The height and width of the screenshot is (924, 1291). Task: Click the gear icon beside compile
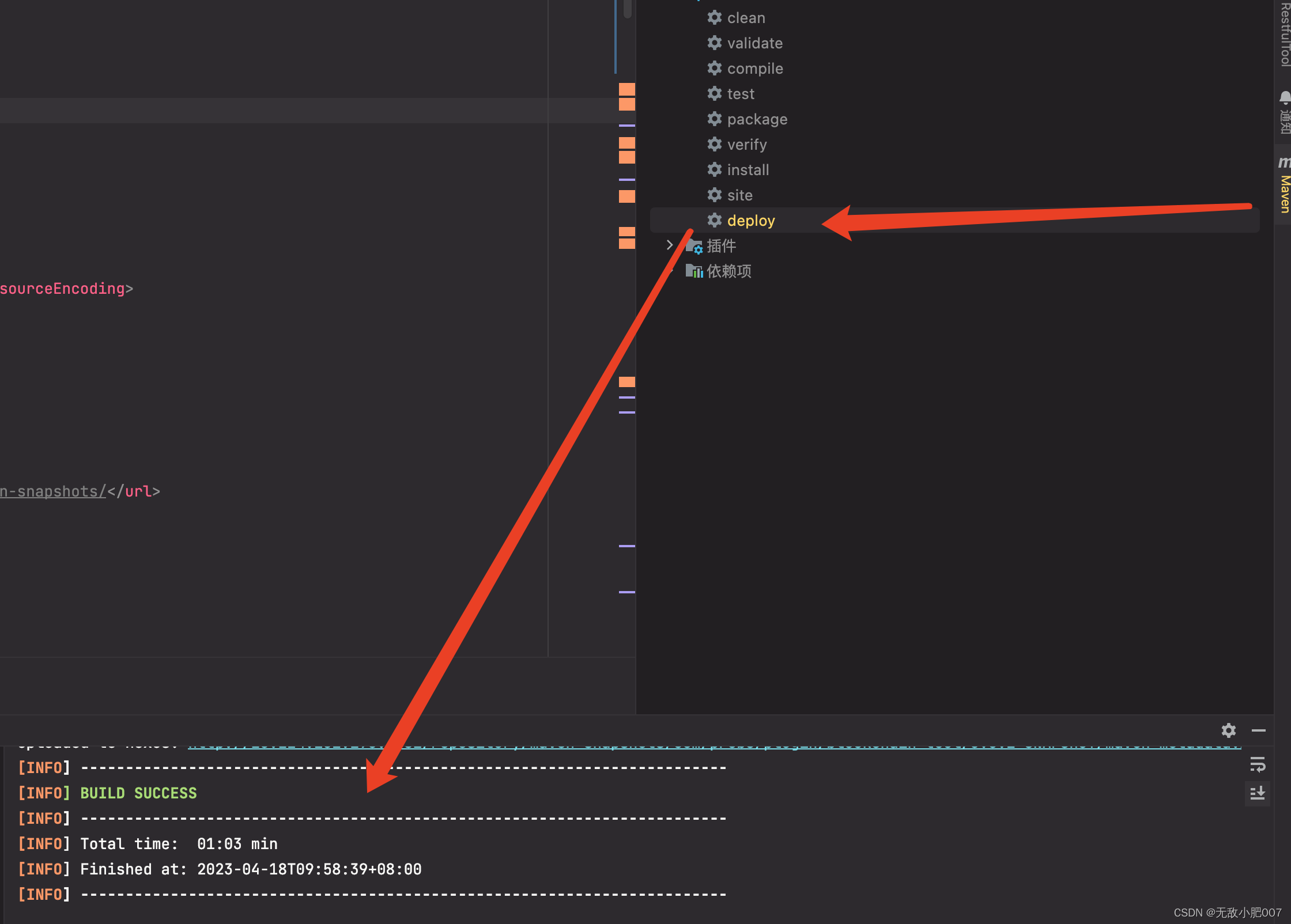coord(715,69)
